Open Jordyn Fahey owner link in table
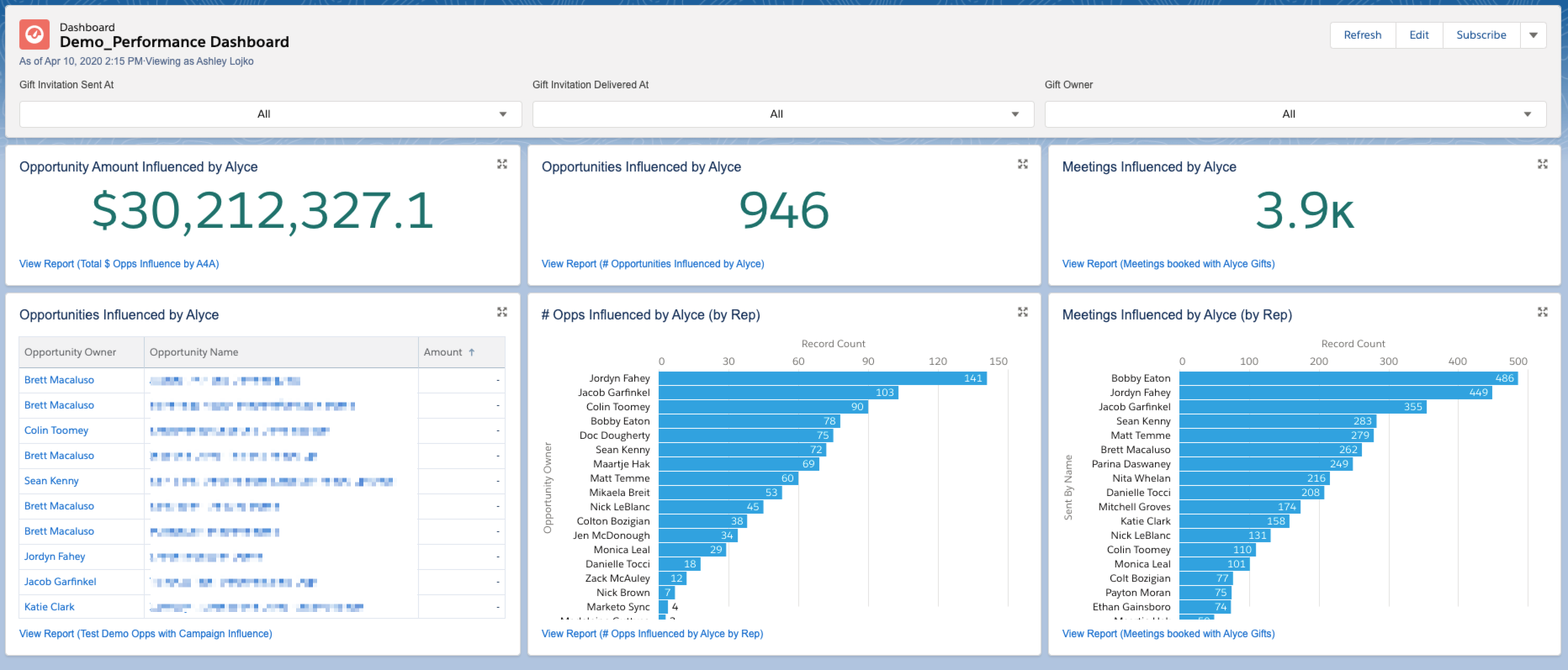 [55, 557]
